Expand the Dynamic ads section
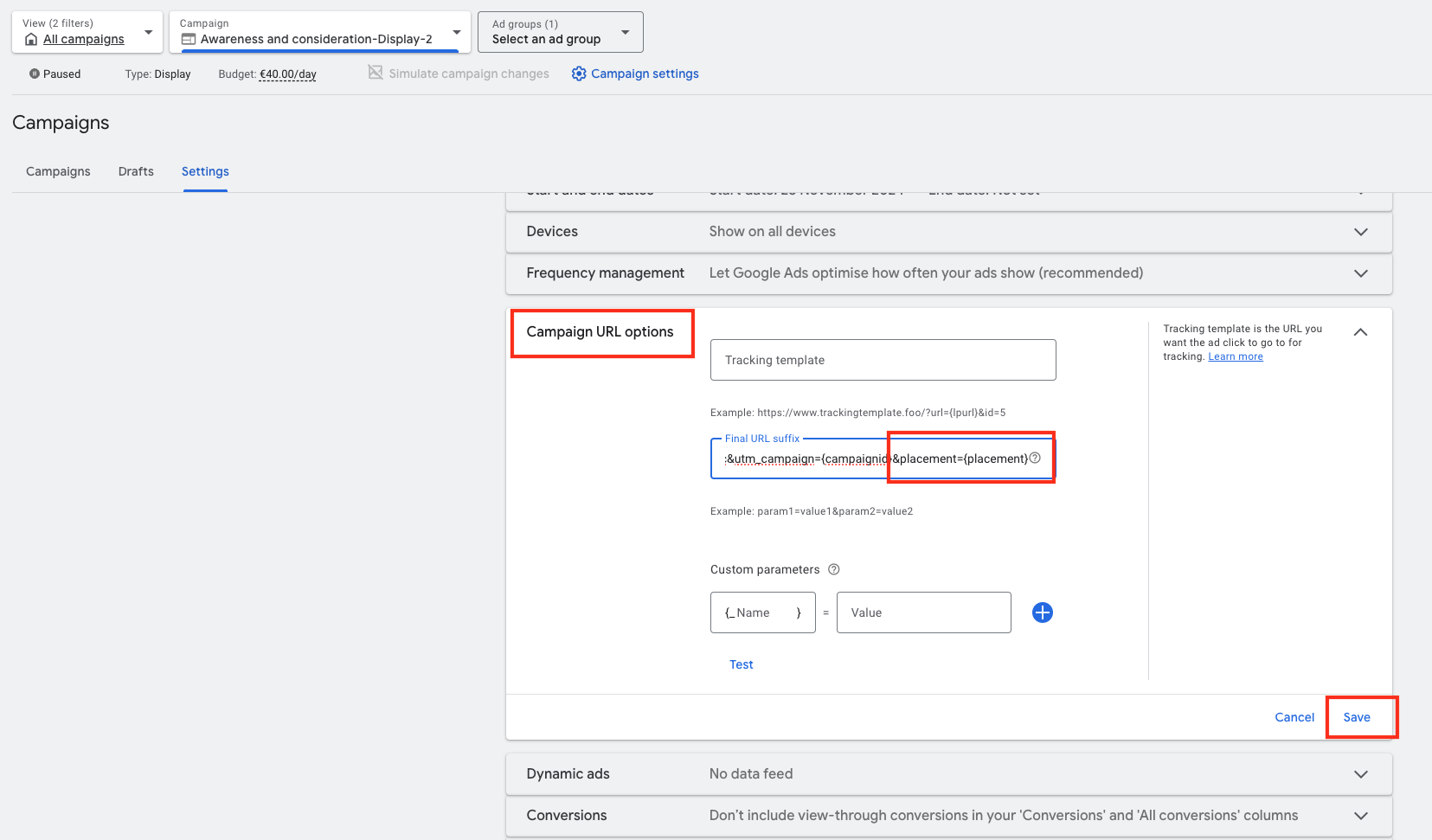Viewport: 1432px width, 840px height. coord(1360,774)
